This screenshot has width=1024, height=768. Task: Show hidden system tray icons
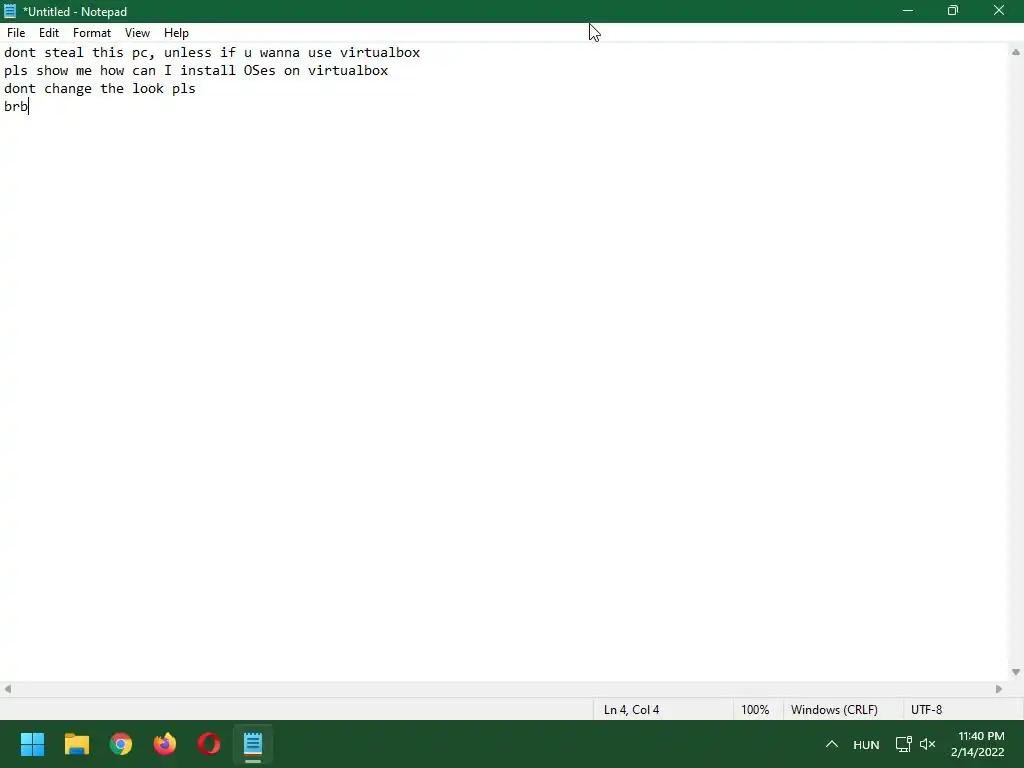point(831,744)
